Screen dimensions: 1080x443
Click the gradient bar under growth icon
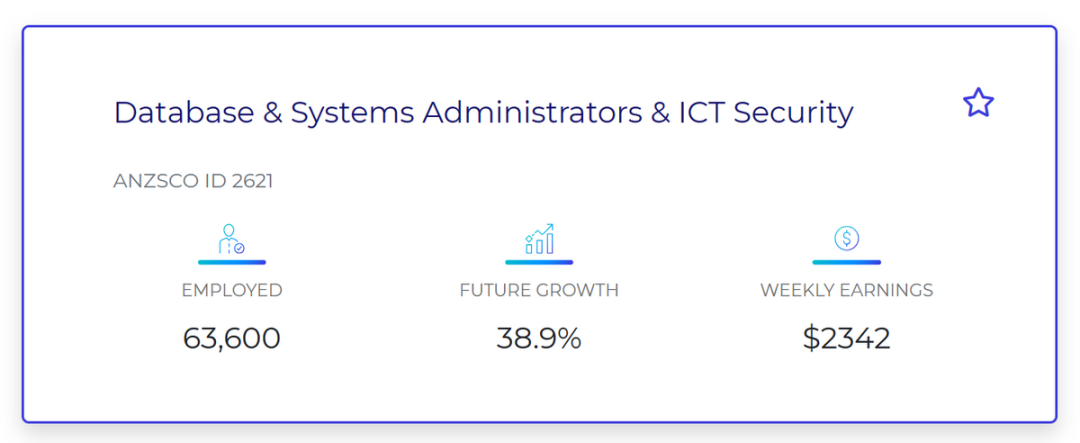tap(539, 262)
